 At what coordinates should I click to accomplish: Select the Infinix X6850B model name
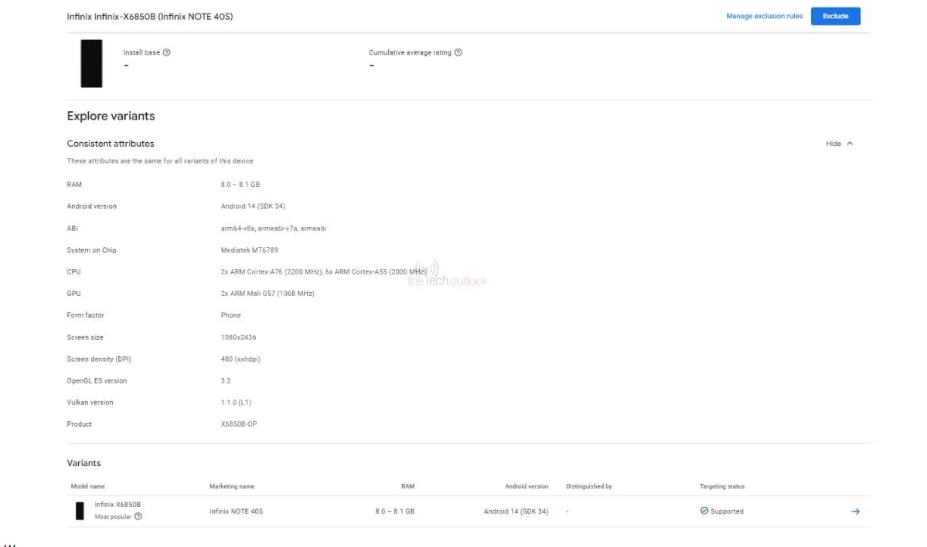pyautogui.click(x=117, y=504)
